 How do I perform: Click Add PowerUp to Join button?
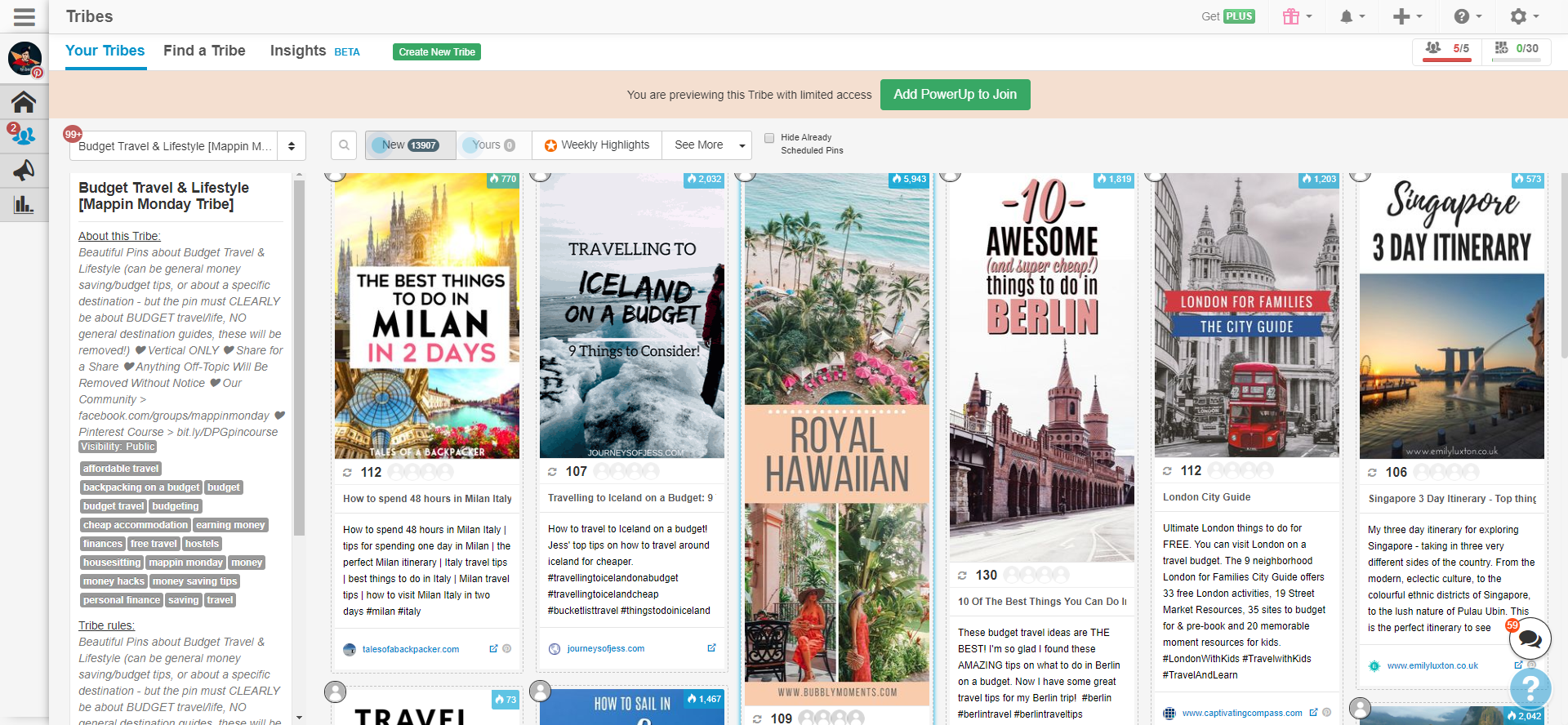[x=955, y=95]
